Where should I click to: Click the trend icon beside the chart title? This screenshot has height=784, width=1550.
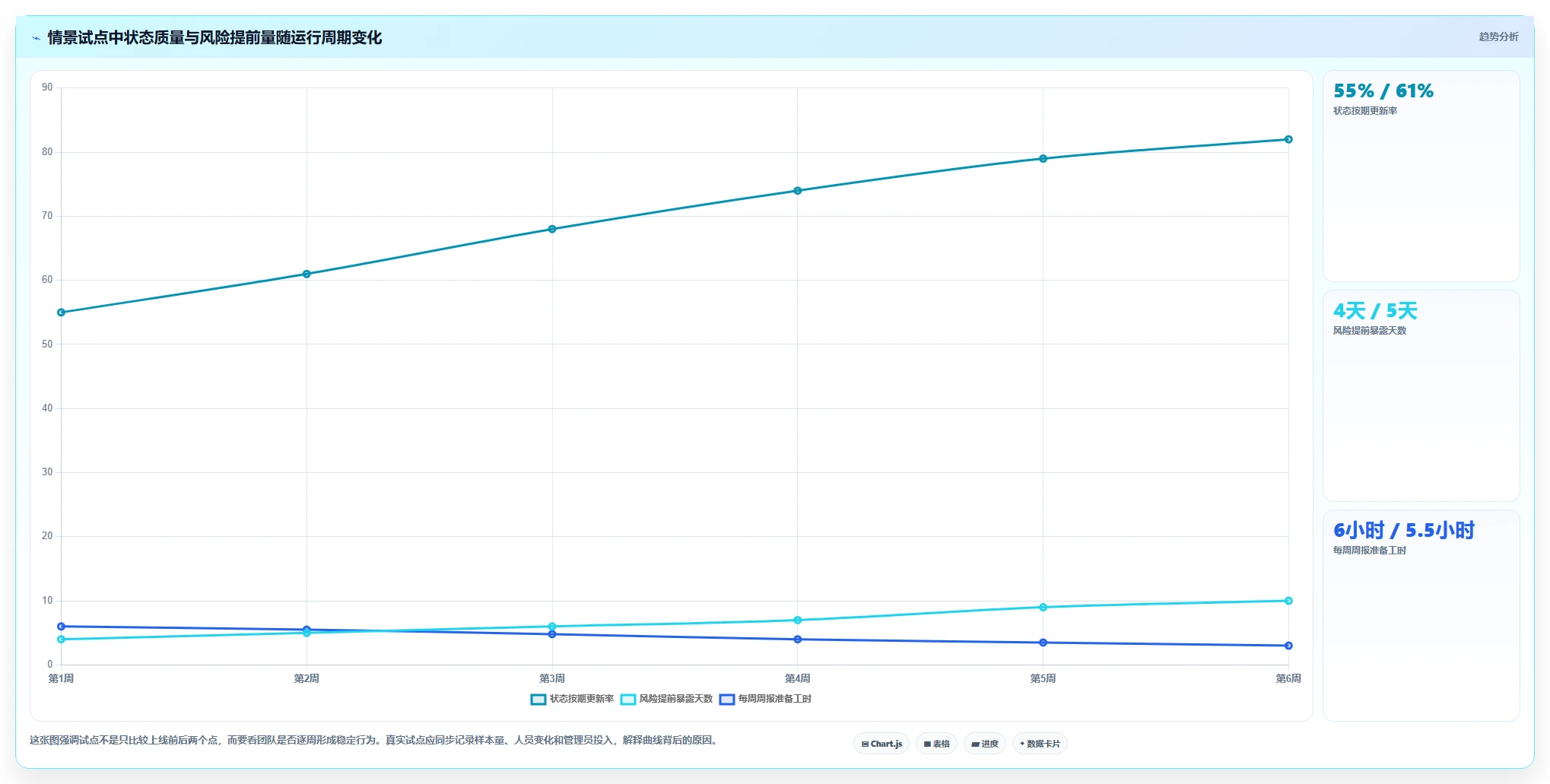click(x=36, y=38)
